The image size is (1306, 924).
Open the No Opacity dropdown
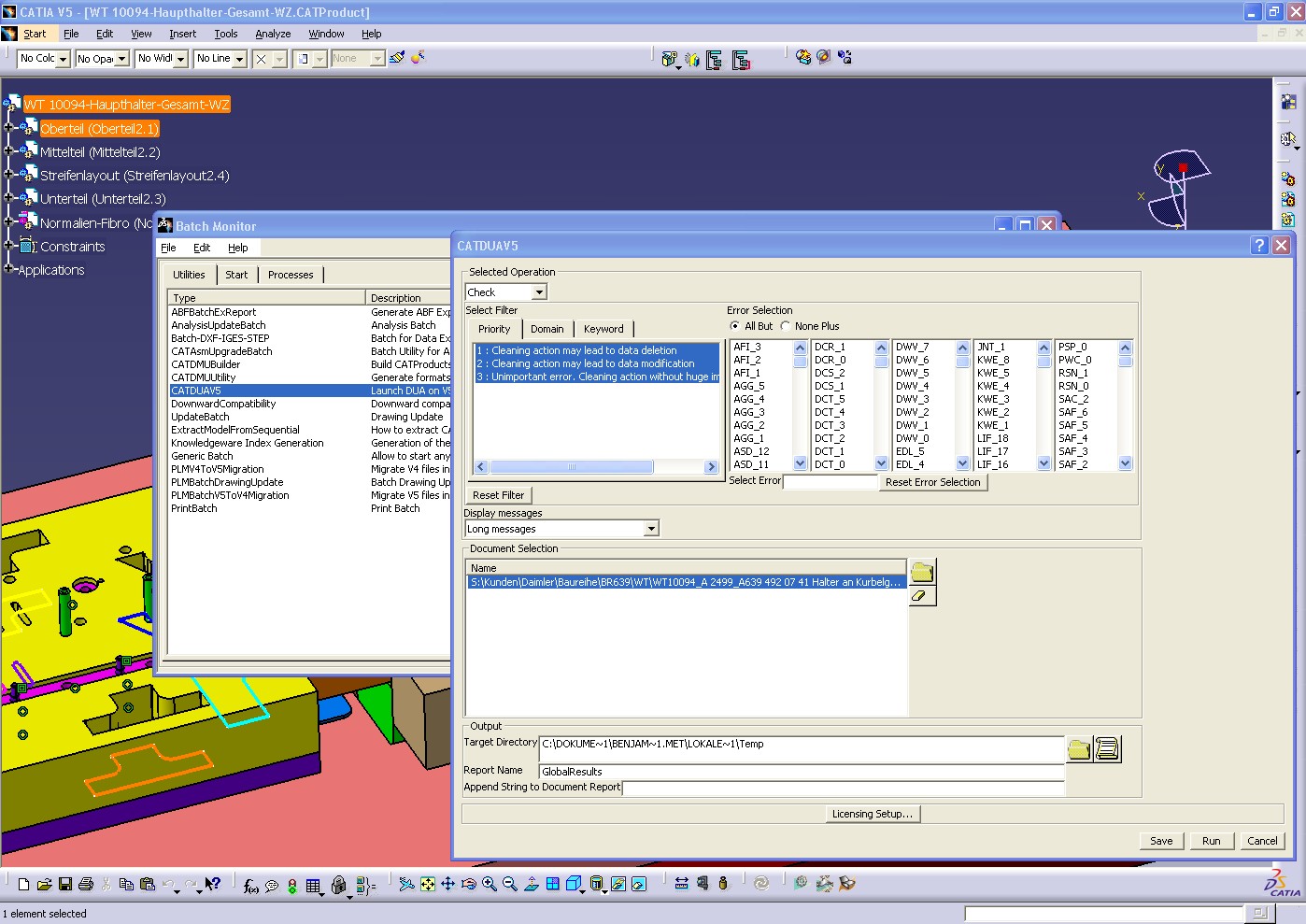[x=121, y=59]
